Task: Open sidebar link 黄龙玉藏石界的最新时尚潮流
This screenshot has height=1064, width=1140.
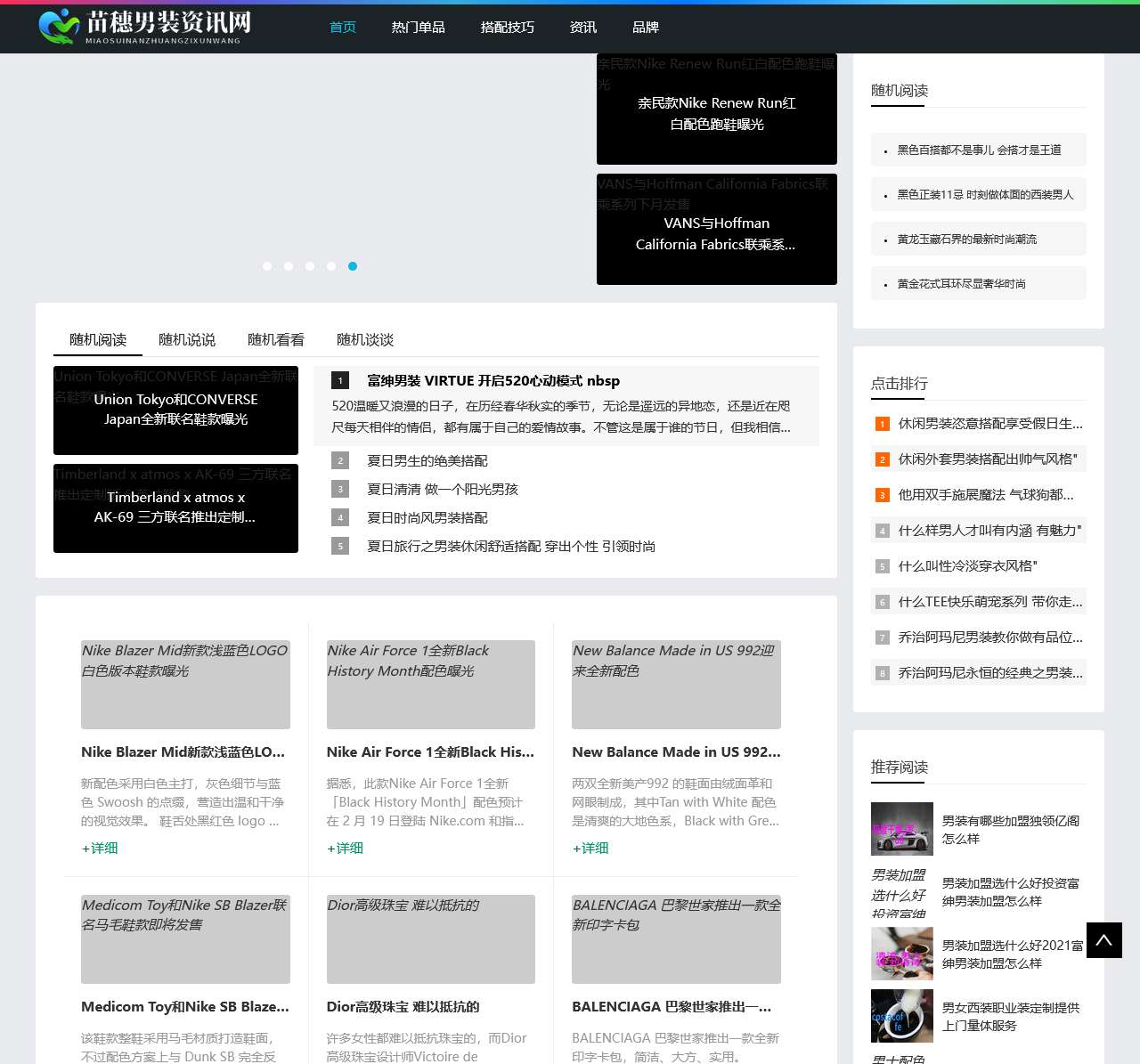Action: tap(966, 239)
